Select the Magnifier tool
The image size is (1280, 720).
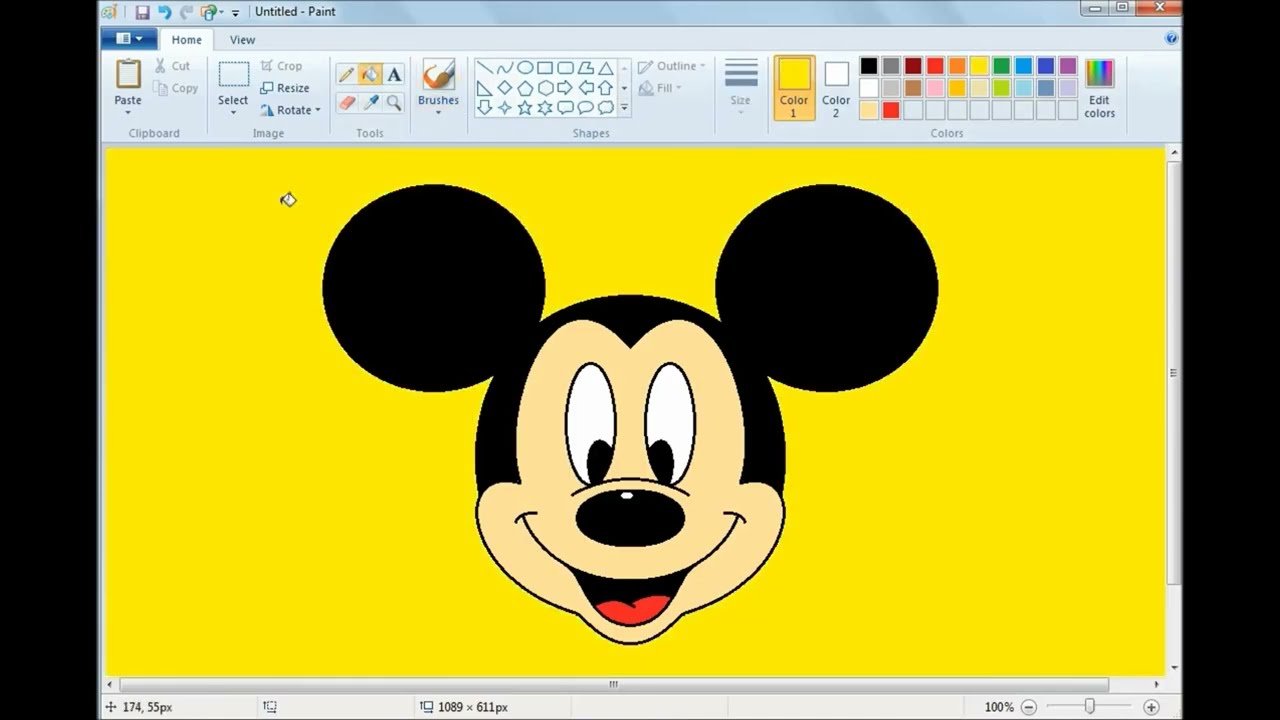[x=394, y=102]
